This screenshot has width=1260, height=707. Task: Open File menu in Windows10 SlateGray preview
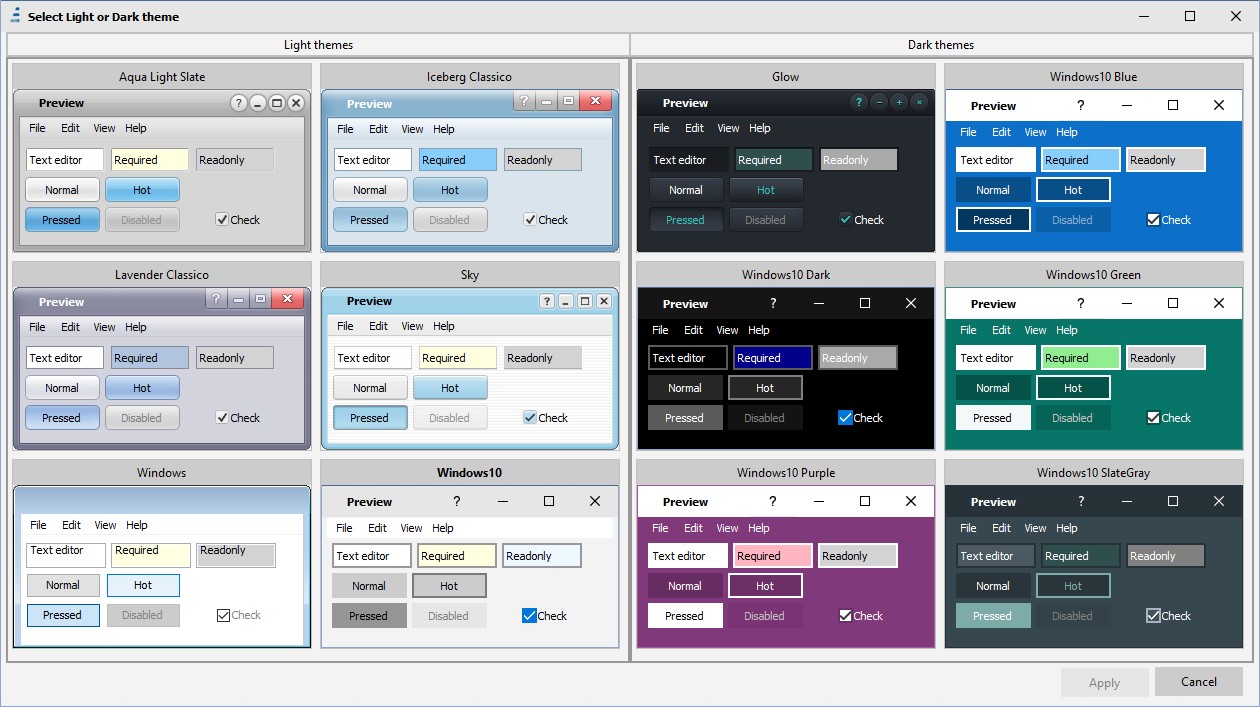[968, 528]
